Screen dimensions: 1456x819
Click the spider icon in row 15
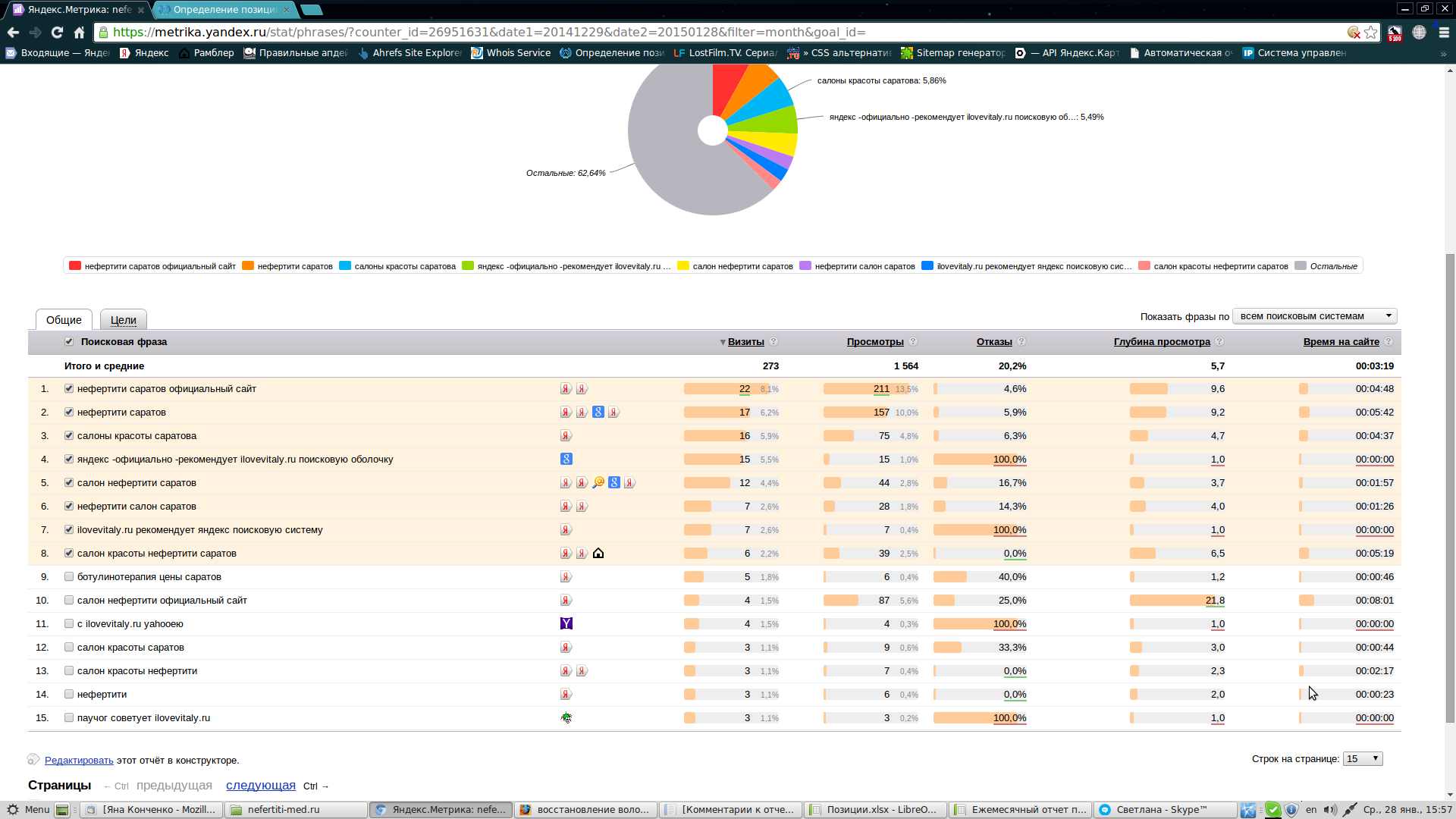[x=566, y=717]
